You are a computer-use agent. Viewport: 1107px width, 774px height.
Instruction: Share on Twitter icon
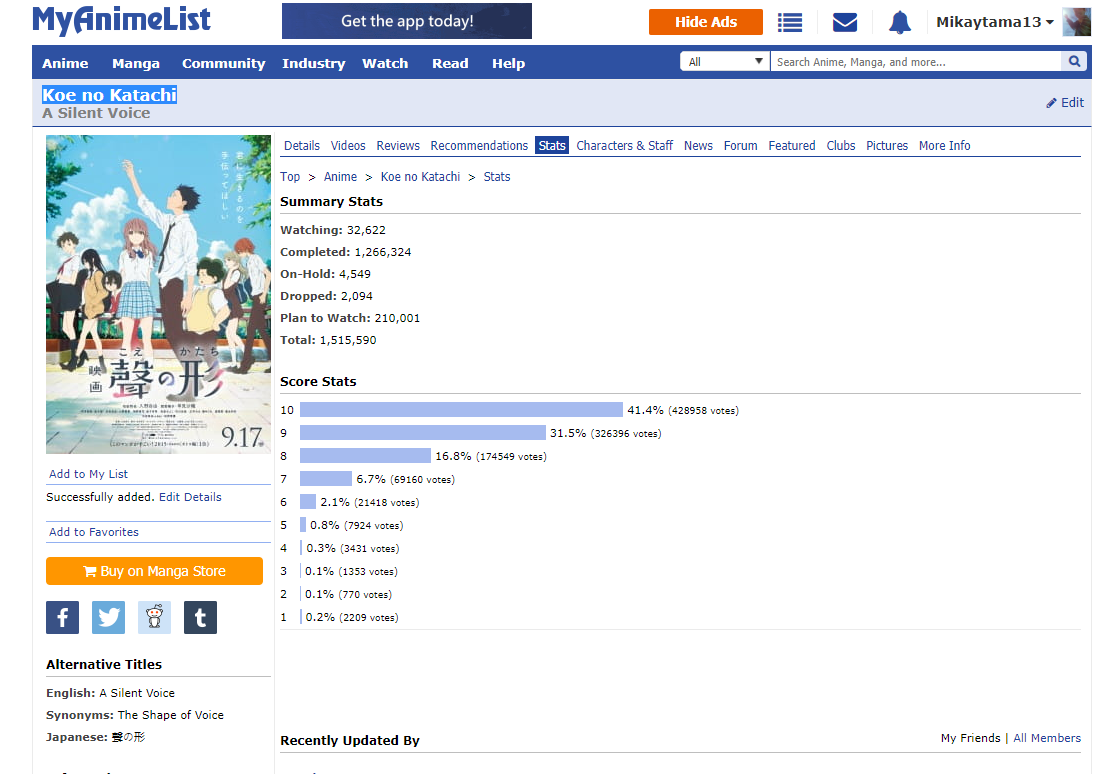(108, 618)
